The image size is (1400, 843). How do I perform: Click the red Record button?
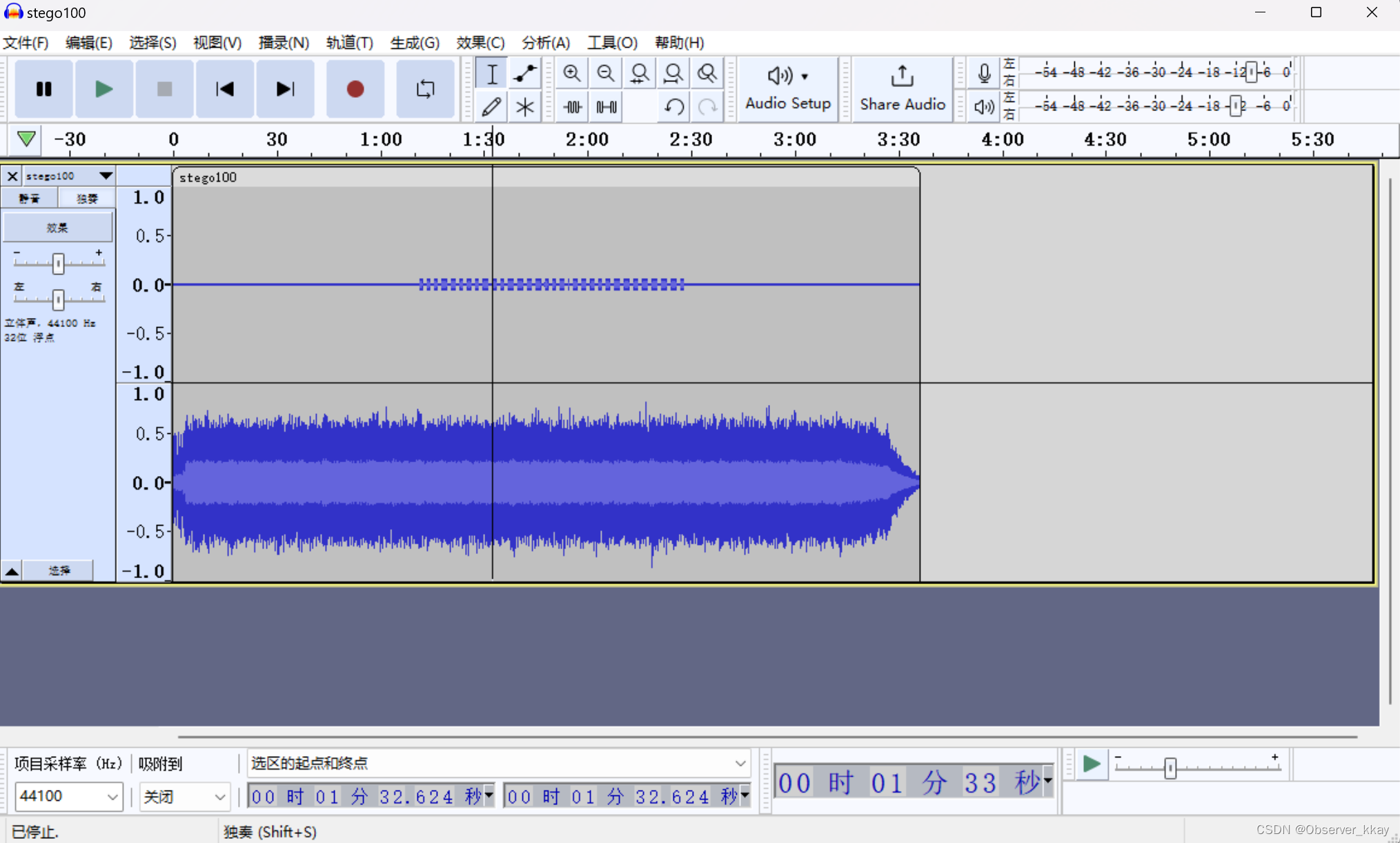(x=355, y=89)
